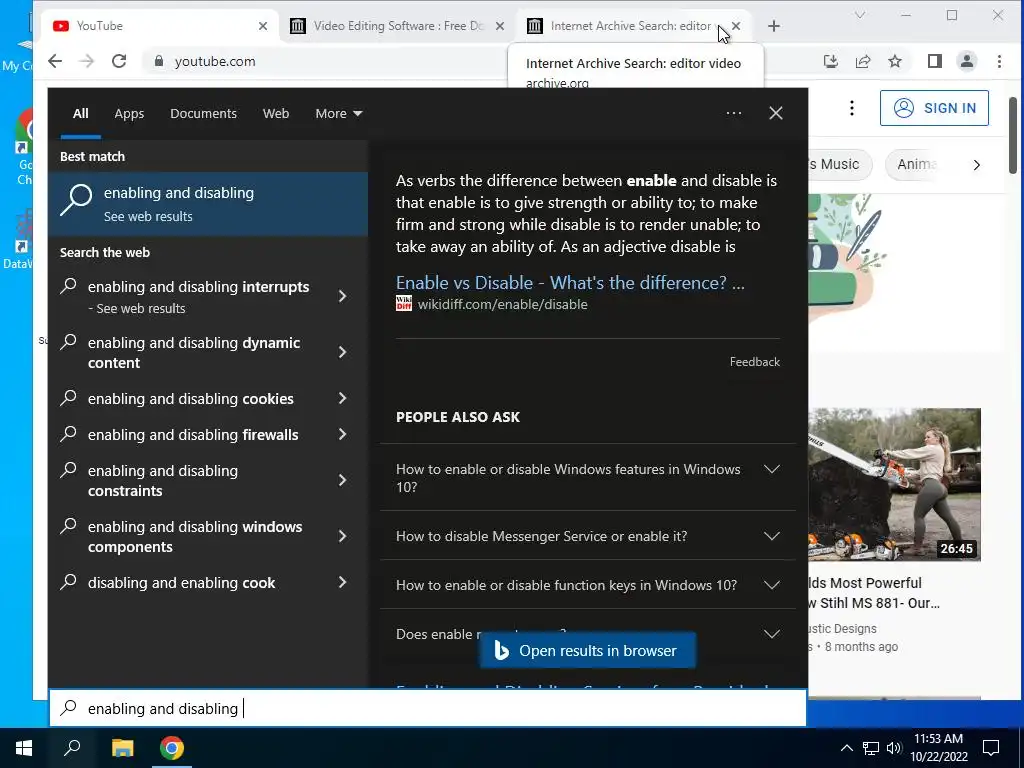Image resolution: width=1024 pixels, height=768 pixels.
Task: Open search options three-dot menu
Action: coord(733,113)
